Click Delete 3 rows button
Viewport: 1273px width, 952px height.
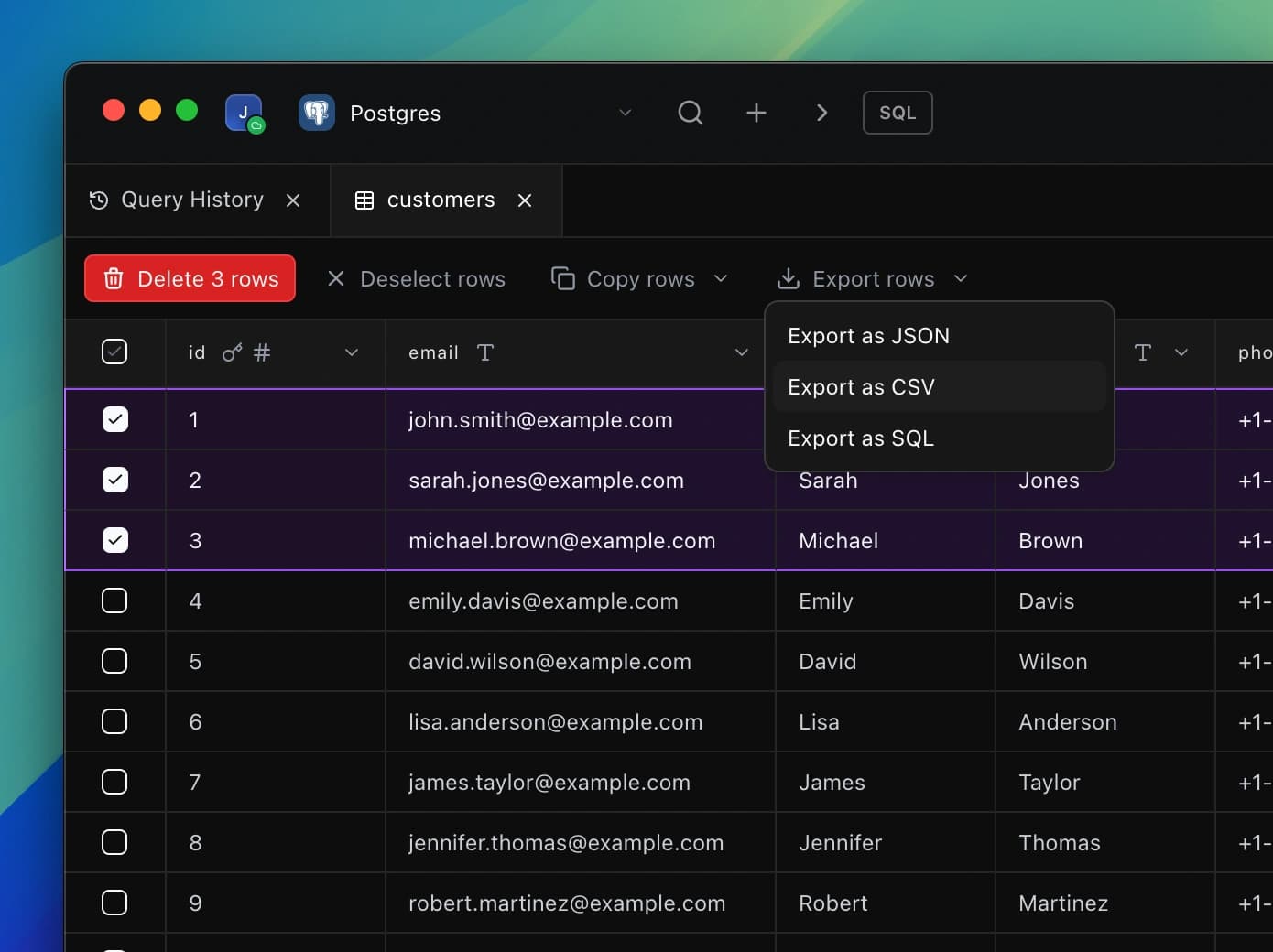coord(190,278)
